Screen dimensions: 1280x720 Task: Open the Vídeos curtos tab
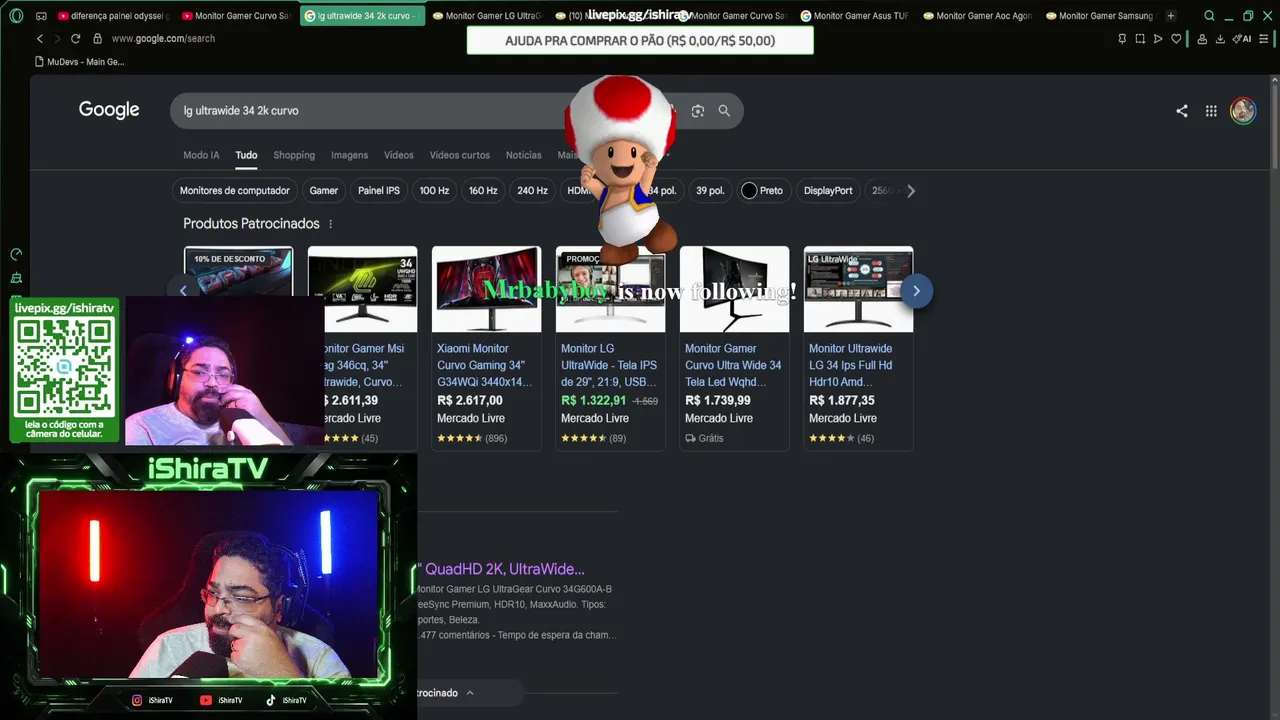pos(460,155)
